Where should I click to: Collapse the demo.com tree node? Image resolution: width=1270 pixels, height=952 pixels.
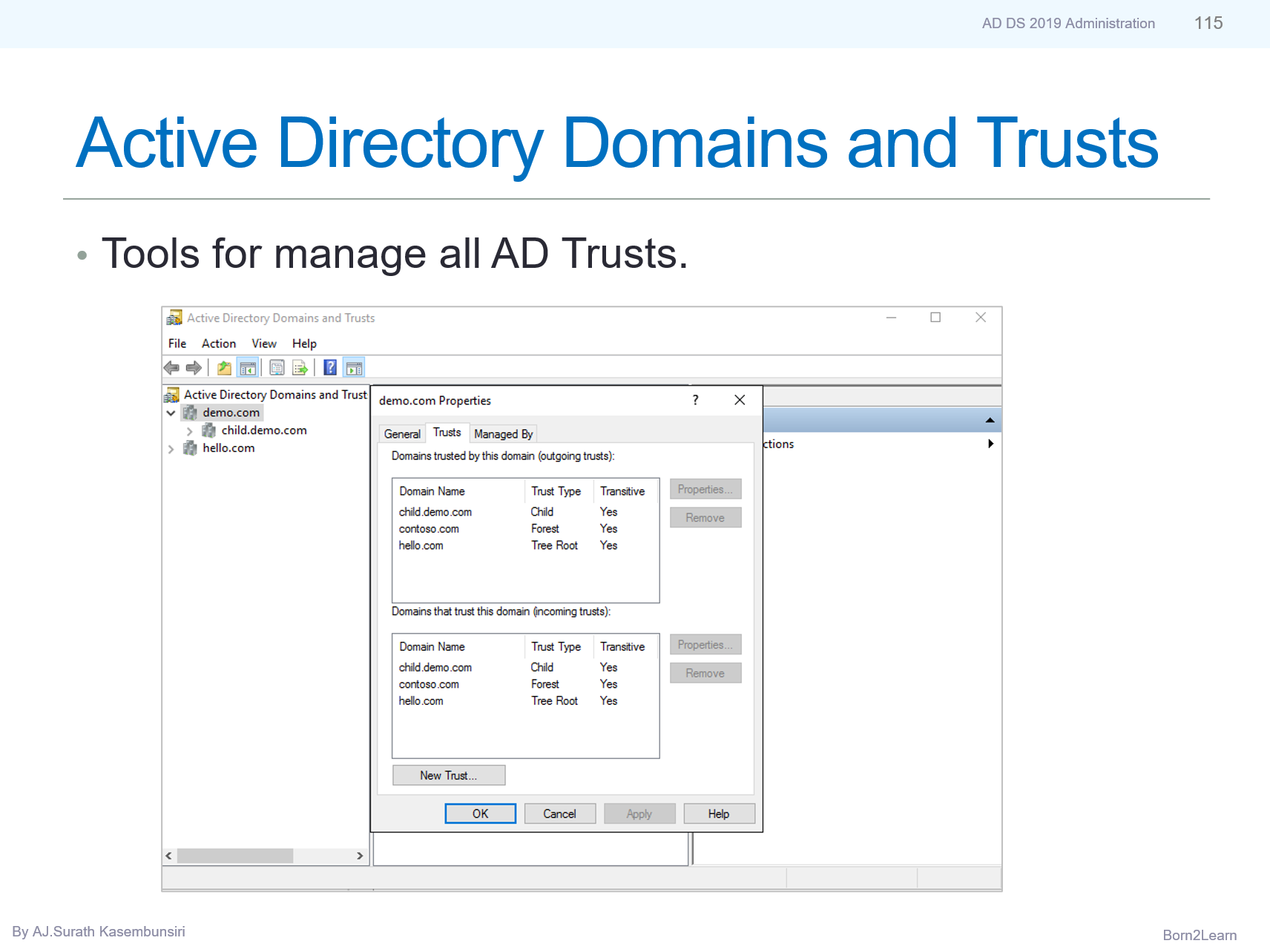[x=171, y=413]
